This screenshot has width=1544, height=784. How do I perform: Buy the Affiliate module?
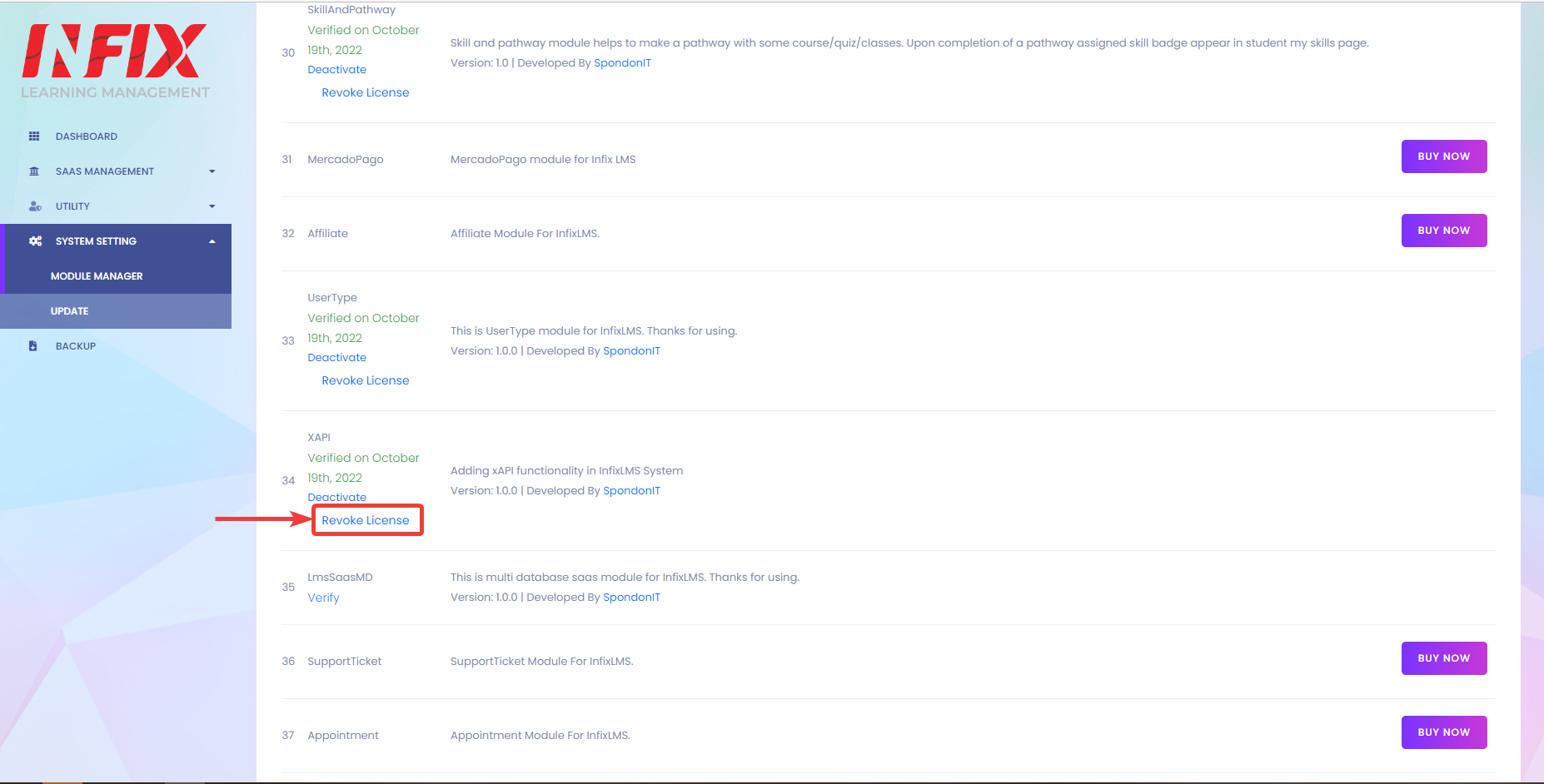(x=1444, y=231)
